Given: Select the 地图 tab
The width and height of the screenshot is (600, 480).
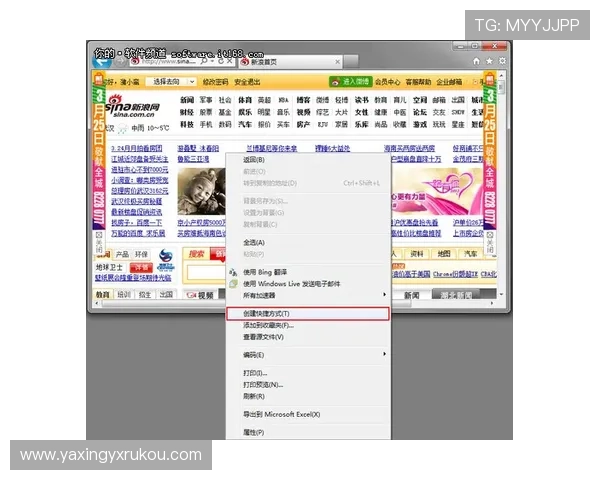Looking at the screenshot, I should [444, 253].
